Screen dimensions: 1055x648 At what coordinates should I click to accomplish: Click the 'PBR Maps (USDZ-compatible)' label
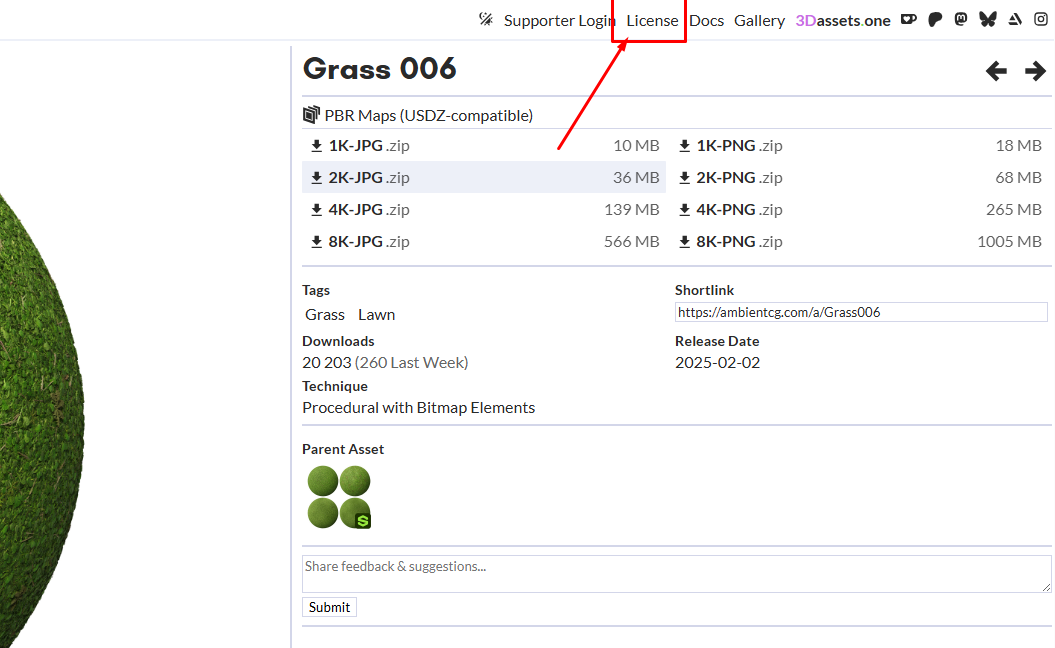429,116
